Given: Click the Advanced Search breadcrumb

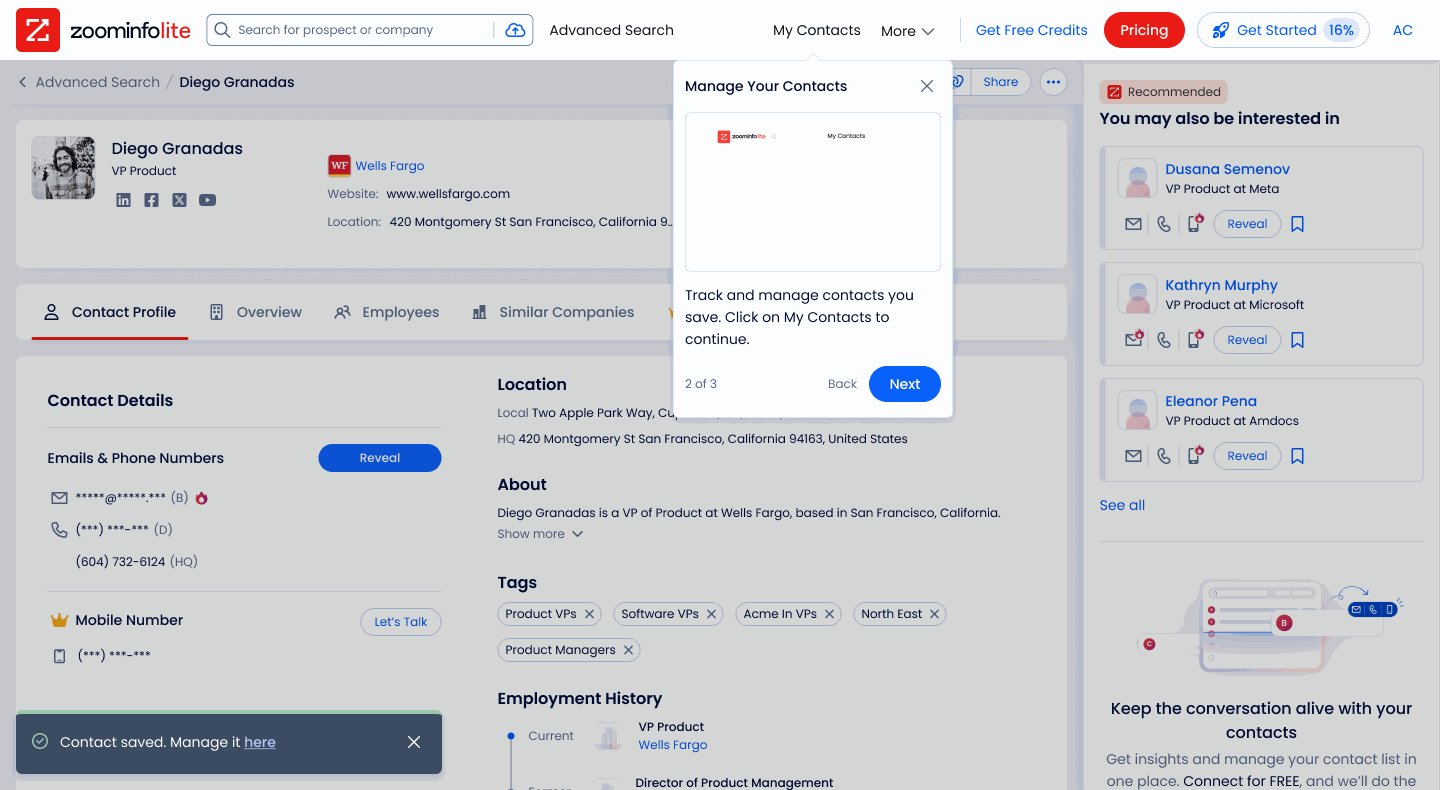Looking at the screenshot, I should click(98, 82).
